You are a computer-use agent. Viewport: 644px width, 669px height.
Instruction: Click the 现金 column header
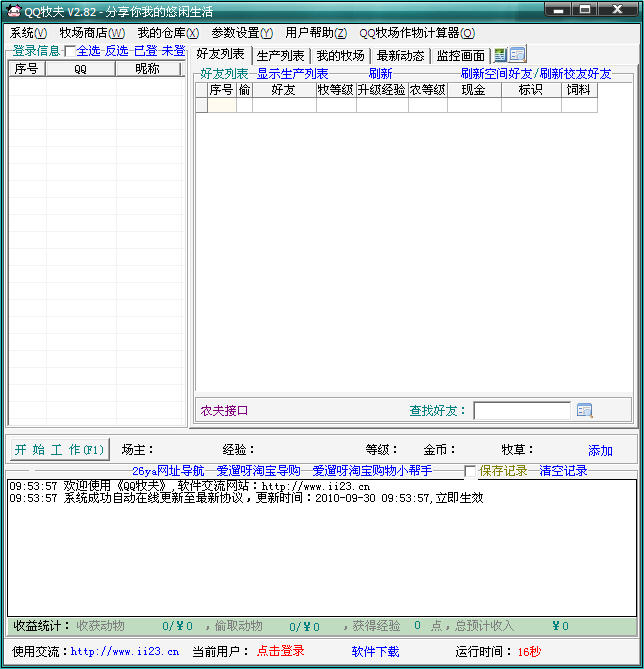(x=474, y=90)
